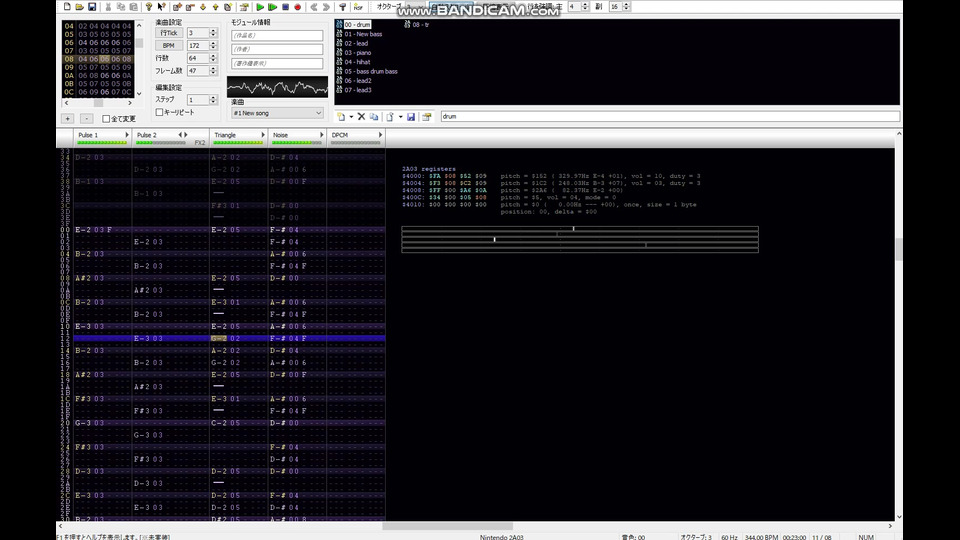The image size is (960, 540).
Task: Click the Create NSF icon
Action: [358, 7]
